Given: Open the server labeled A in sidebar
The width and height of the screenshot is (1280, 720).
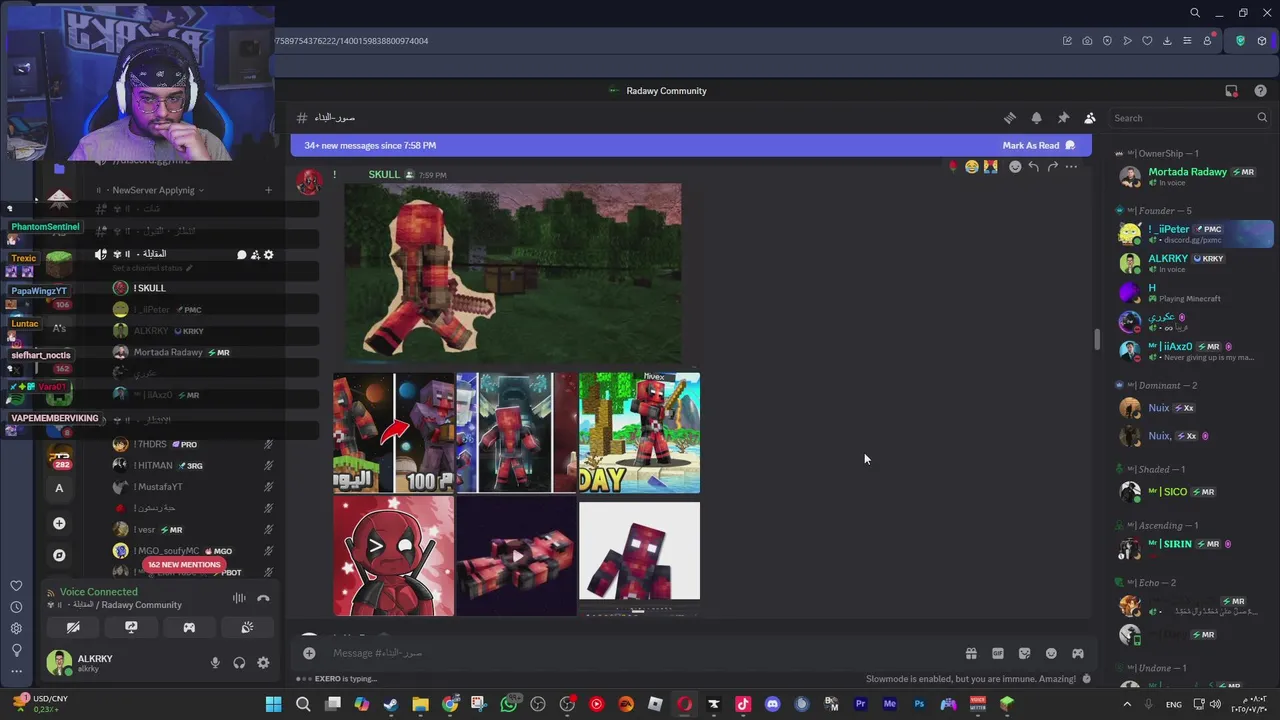Looking at the screenshot, I should click(59, 488).
